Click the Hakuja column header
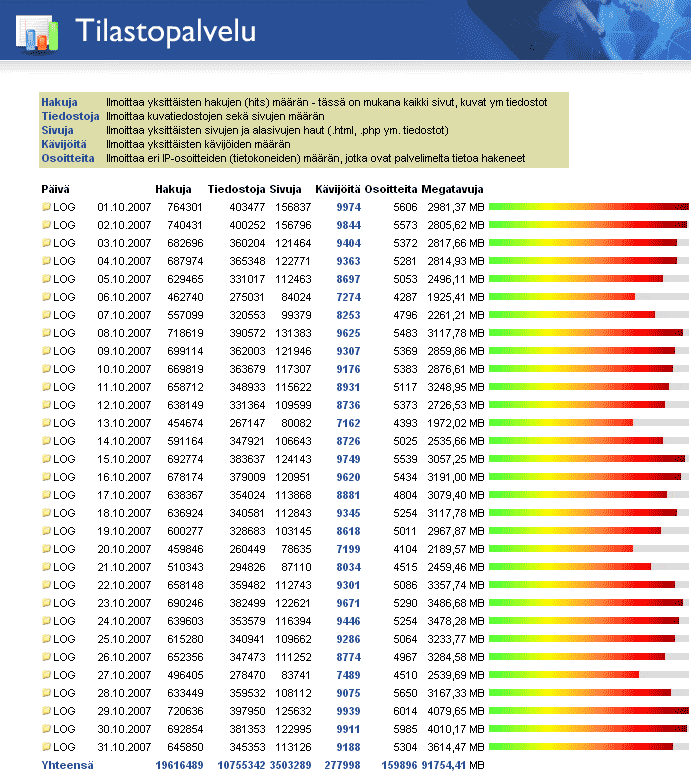The width and height of the screenshot is (691, 779). coord(173,189)
